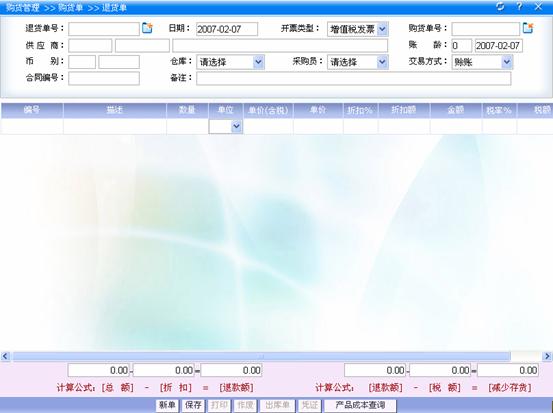The width and height of the screenshot is (553, 413).
Task: Click the left 退款额 total field
Action: pos(231,370)
